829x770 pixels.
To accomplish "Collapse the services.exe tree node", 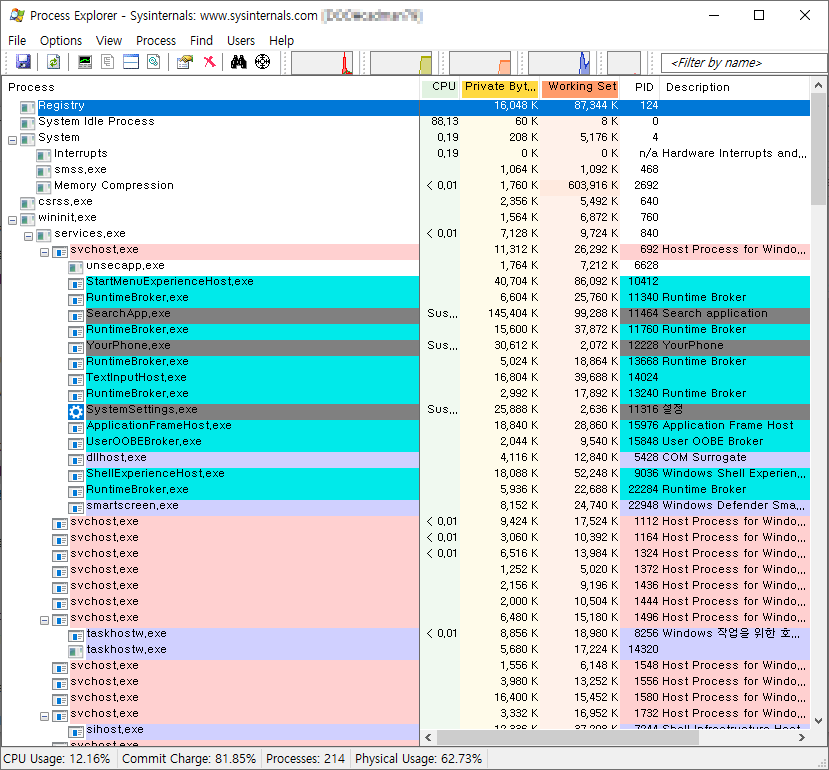I will 29,236.
